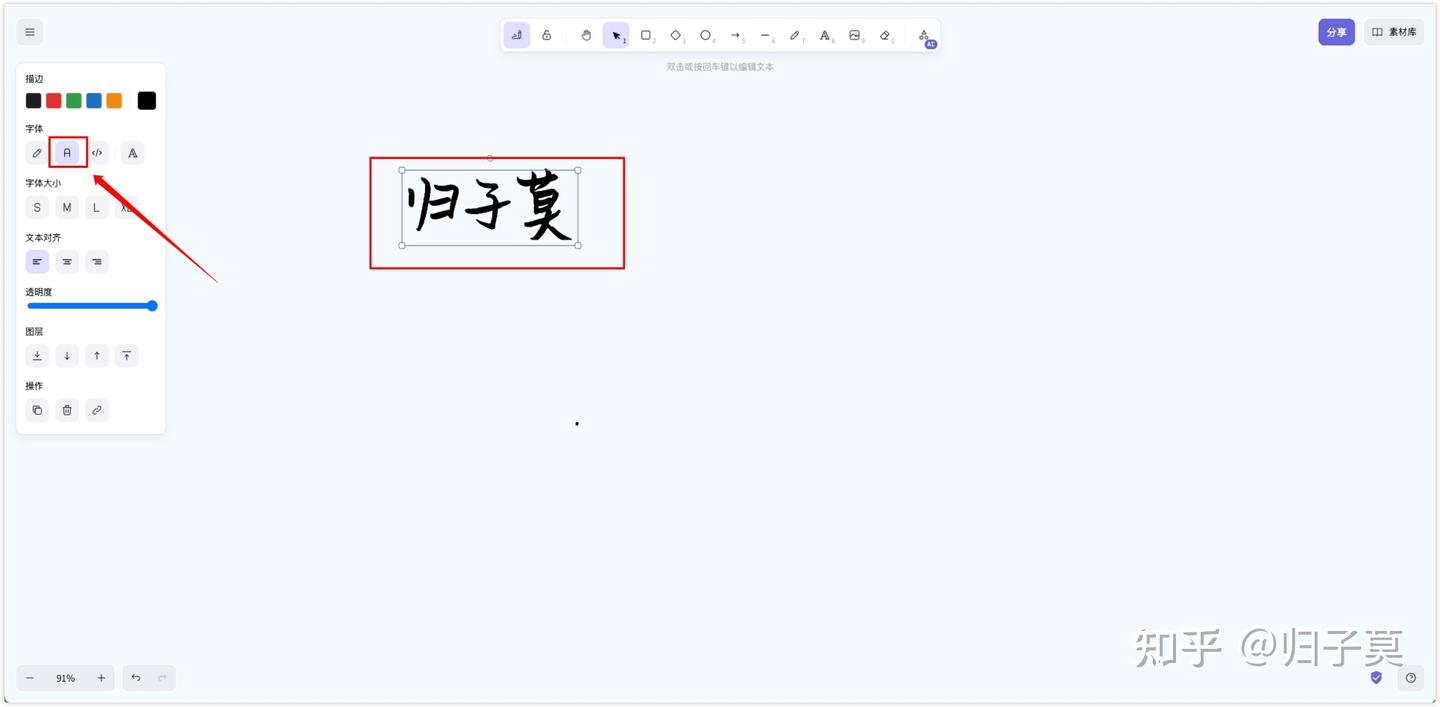Click the 分享 share button
This screenshot has width=1440, height=707.
[1336, 32]
